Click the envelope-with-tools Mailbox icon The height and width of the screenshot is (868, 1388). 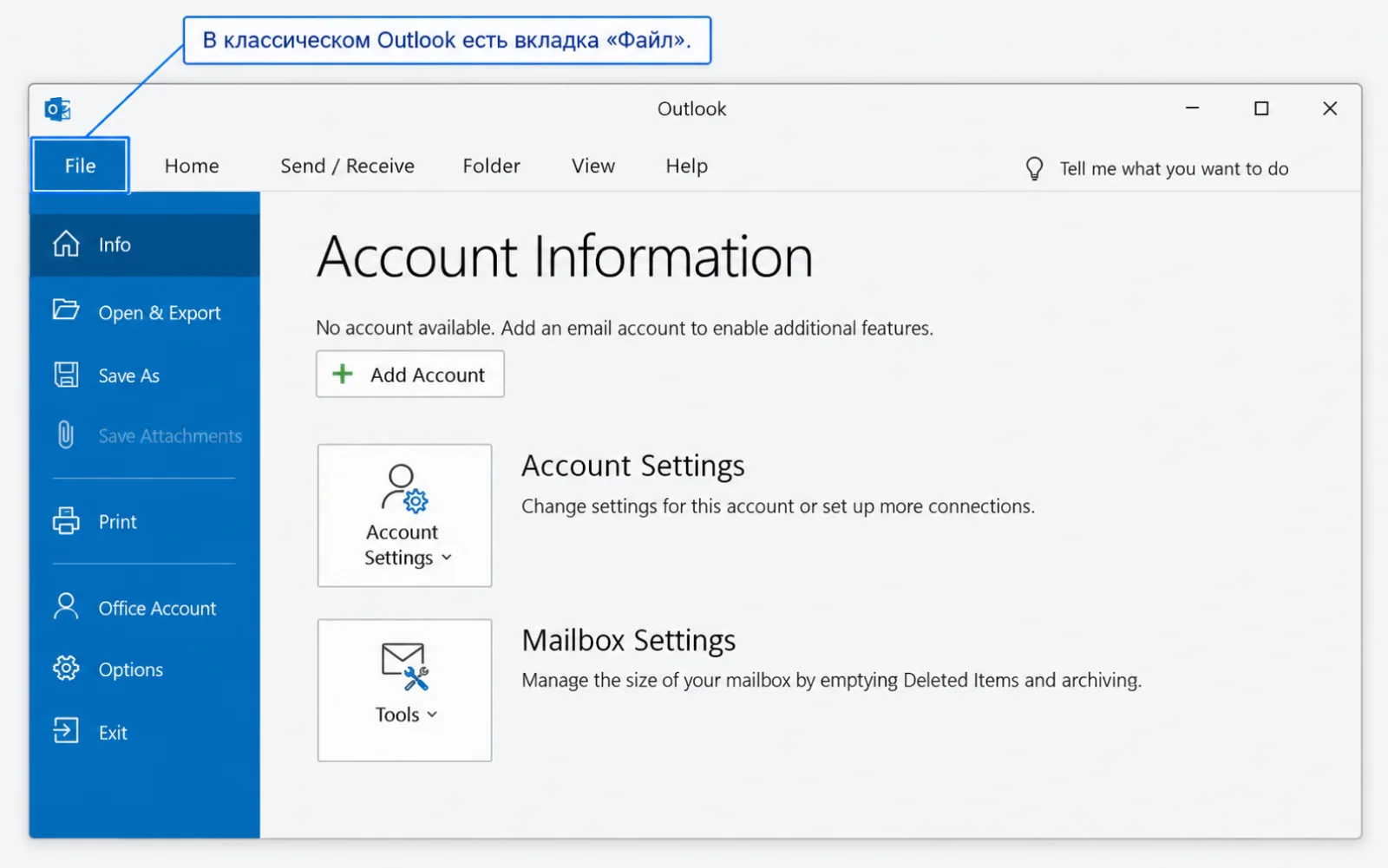404,666
